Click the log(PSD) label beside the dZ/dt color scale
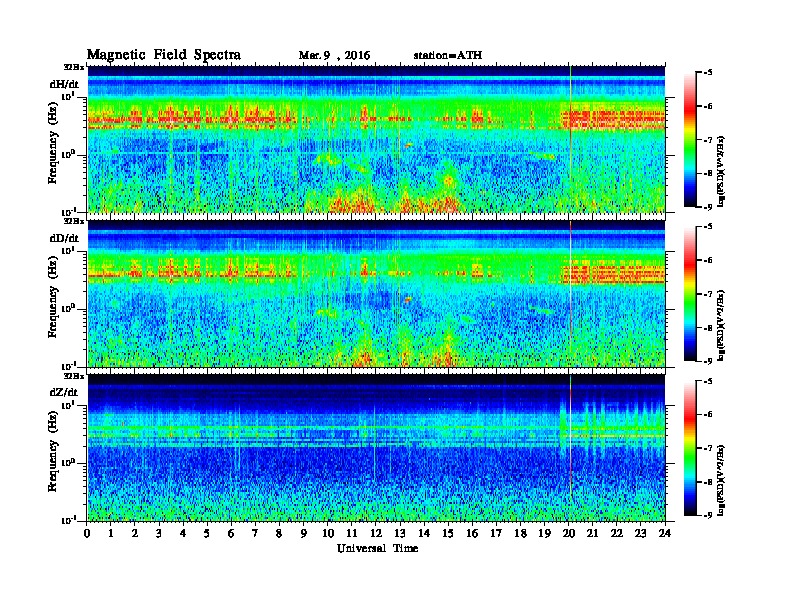 [722, 479]
